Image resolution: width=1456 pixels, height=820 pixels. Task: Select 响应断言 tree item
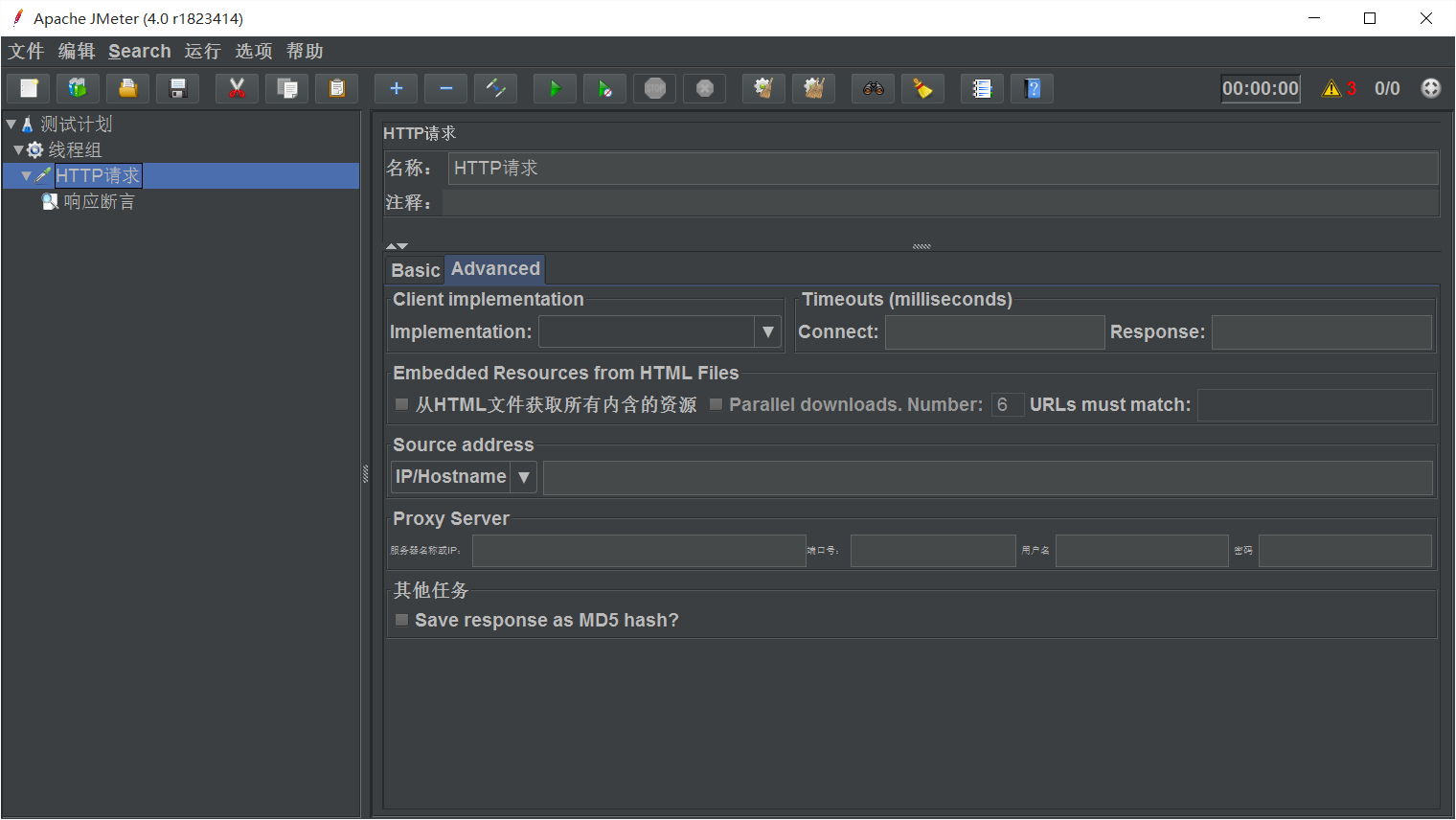tap(99, 201)
